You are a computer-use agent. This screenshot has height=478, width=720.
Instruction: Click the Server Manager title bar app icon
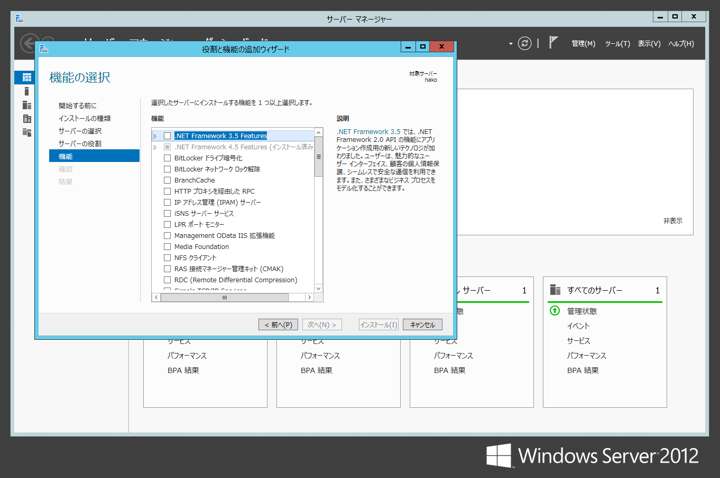point(19,18)
